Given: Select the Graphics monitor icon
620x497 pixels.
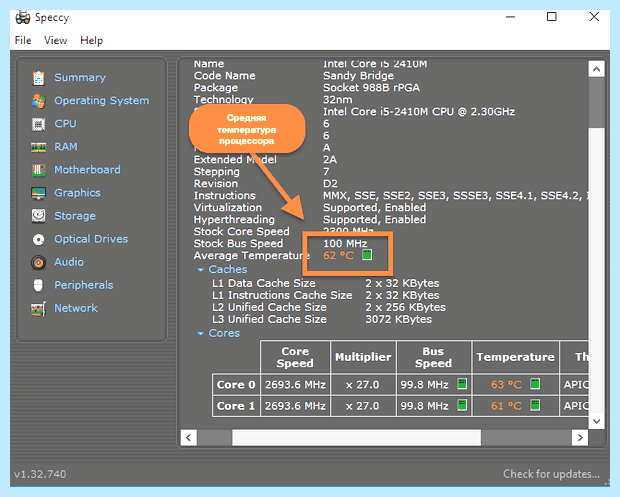Looking at the screenshot, I should (38, 193).
